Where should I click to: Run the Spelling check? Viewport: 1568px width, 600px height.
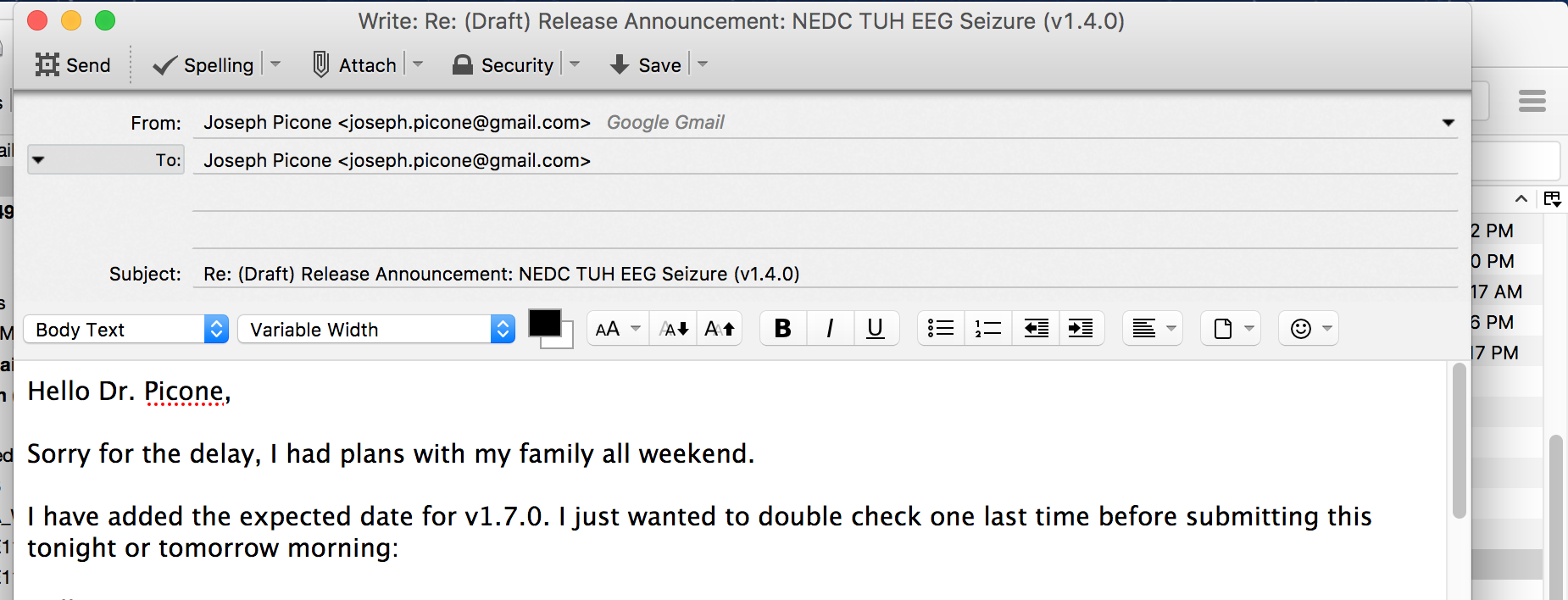203,65
